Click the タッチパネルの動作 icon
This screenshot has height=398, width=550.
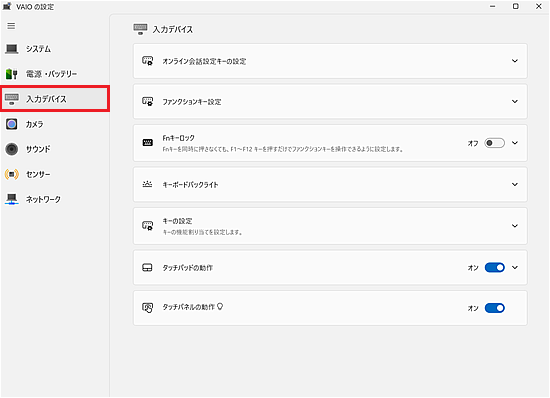tap(147, 308)
